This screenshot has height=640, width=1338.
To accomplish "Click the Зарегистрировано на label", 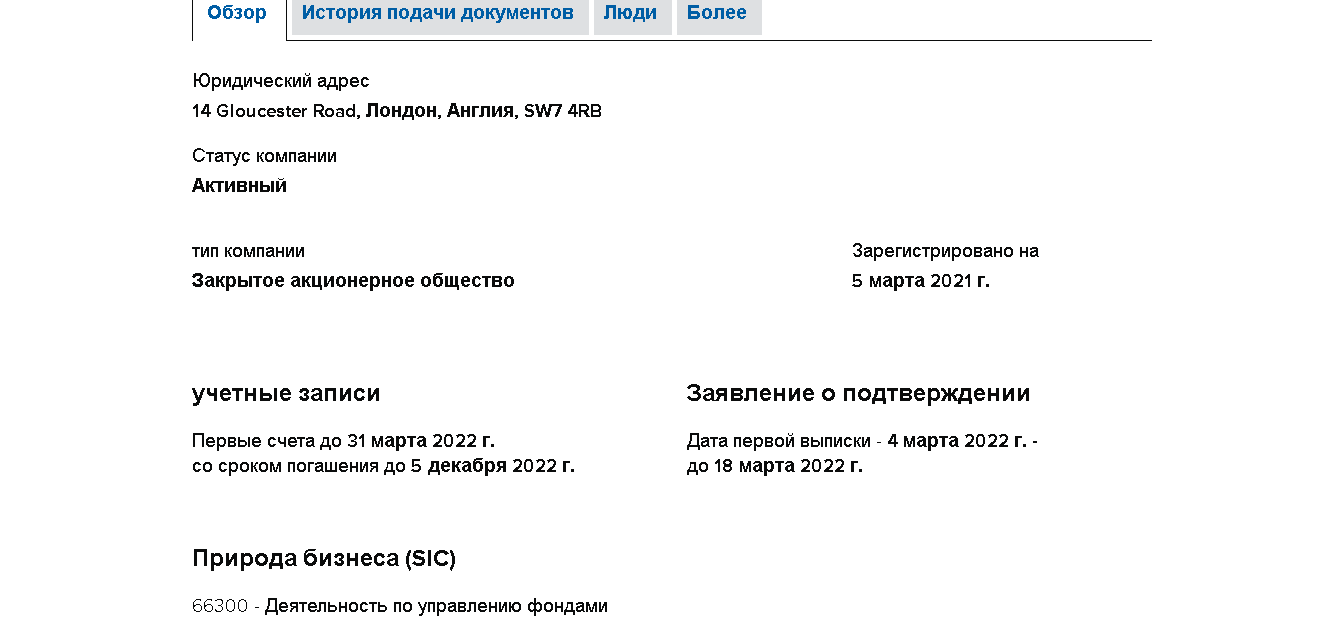I will click(945, 251).
